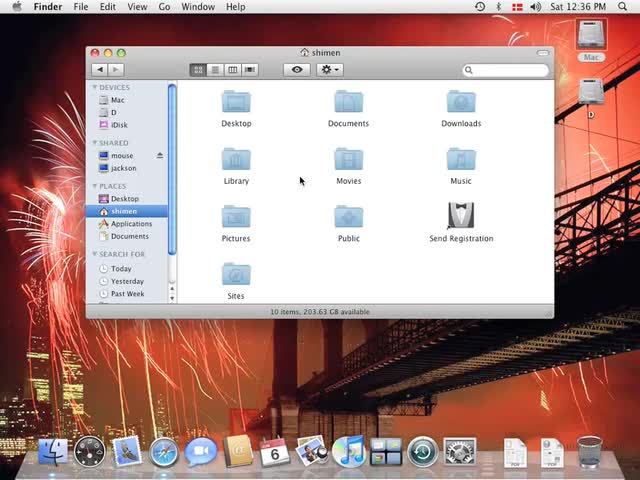This screenshot has width=640, height=480.
Task: Open the input source flag menu
Action: tap(517, 7)
